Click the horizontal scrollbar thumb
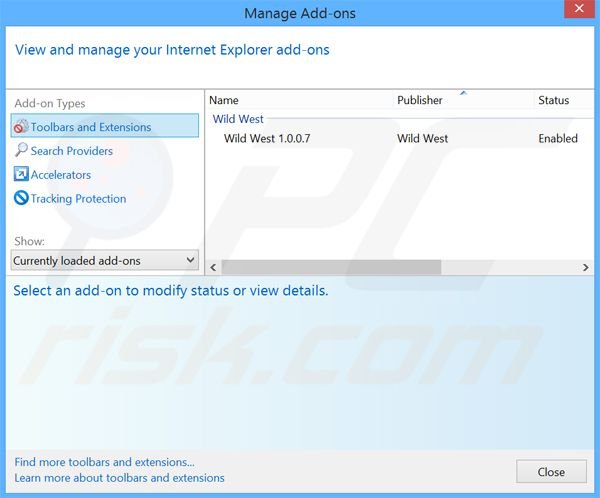This screenshot has height=498, width=600. (x=331, y=267)
